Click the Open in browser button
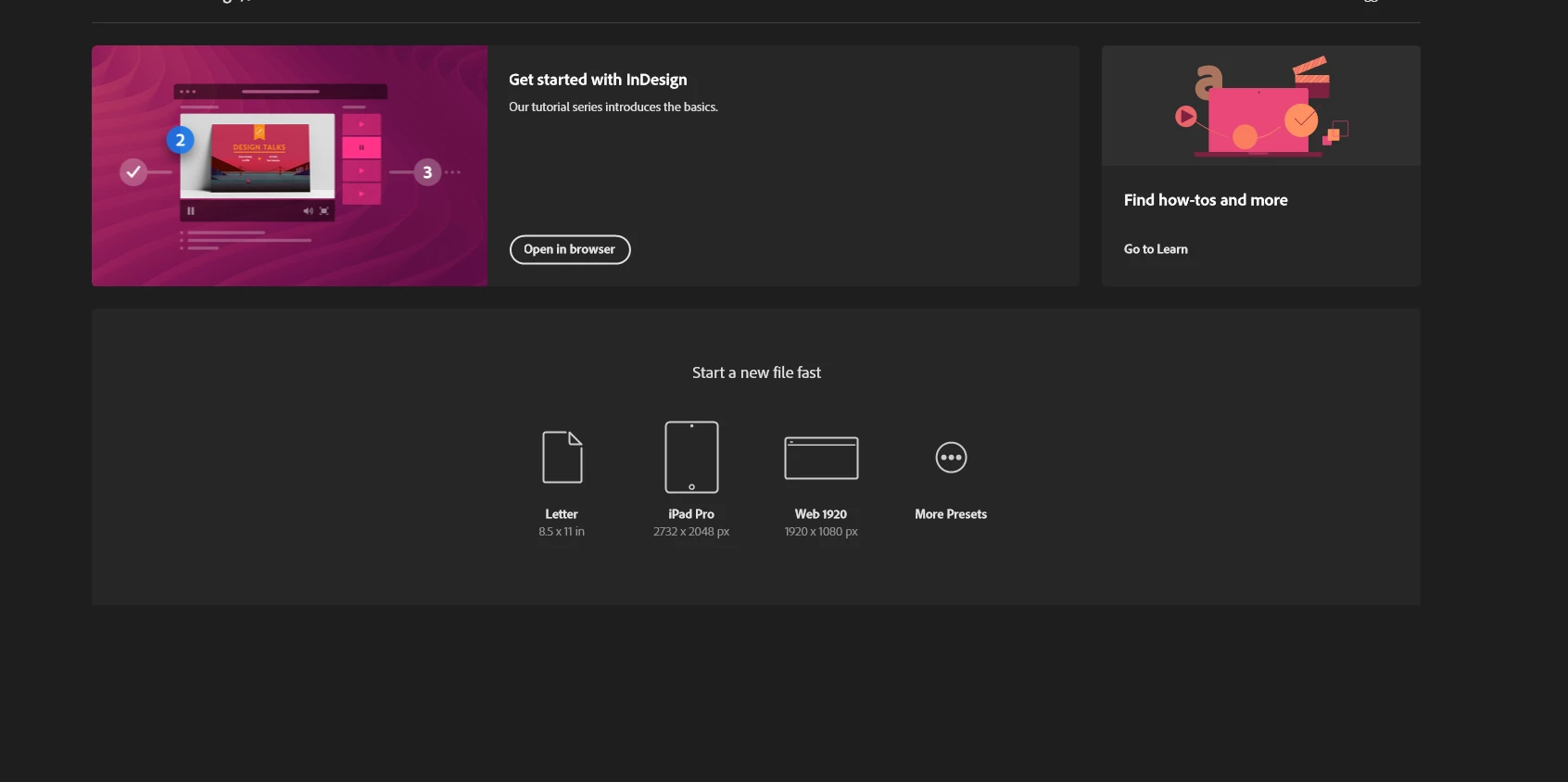This screenshot has height=782, width=1568. 570,249
